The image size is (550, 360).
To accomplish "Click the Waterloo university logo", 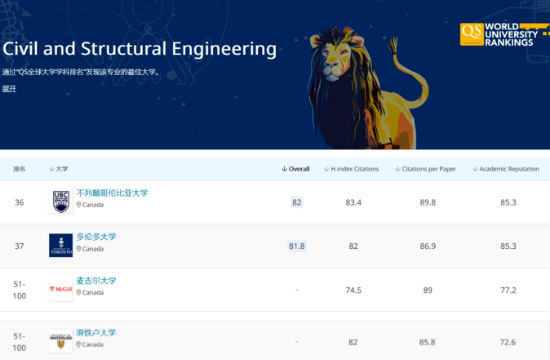I will [x=61, y=341].
